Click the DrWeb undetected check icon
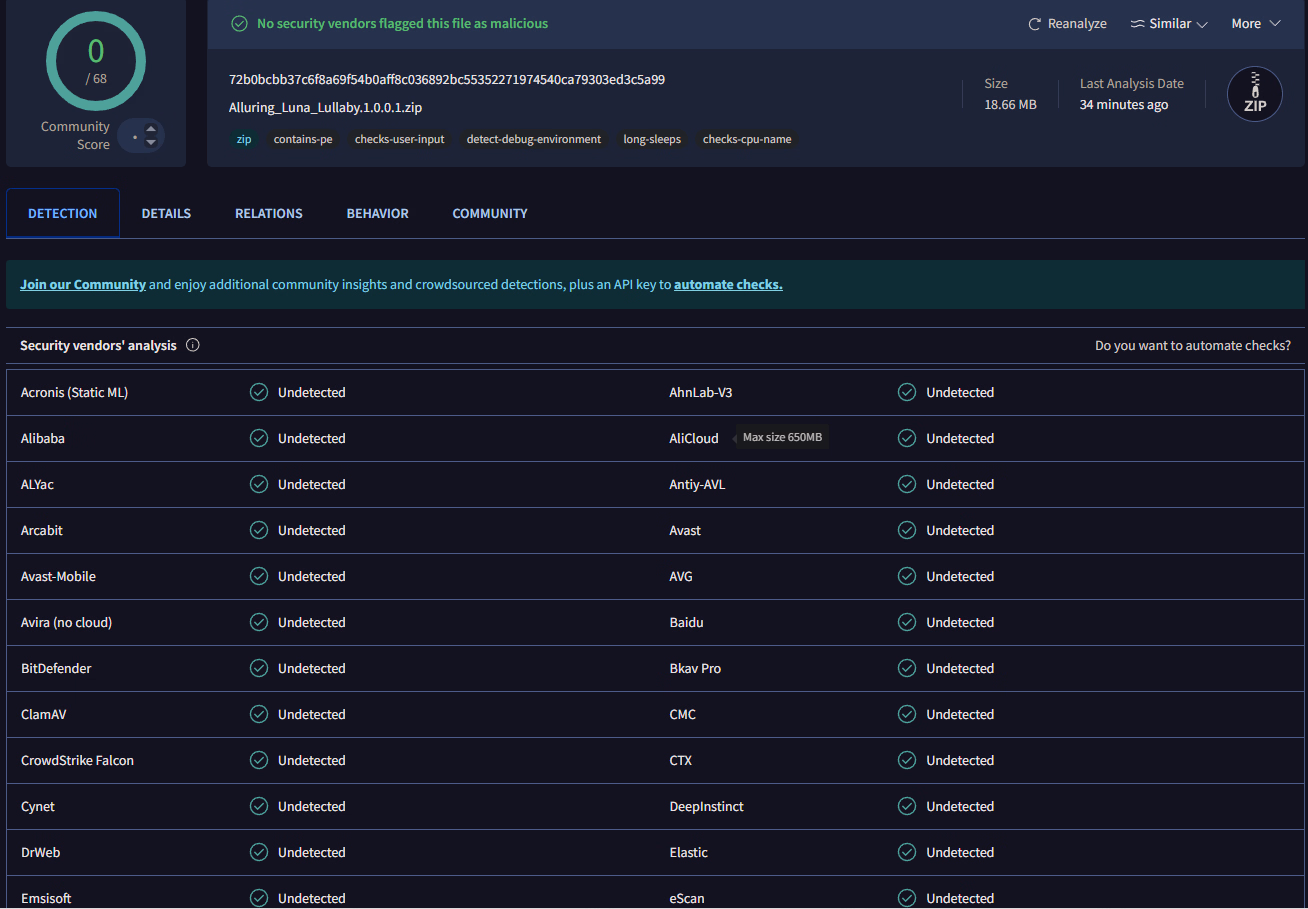 (259, 852)
